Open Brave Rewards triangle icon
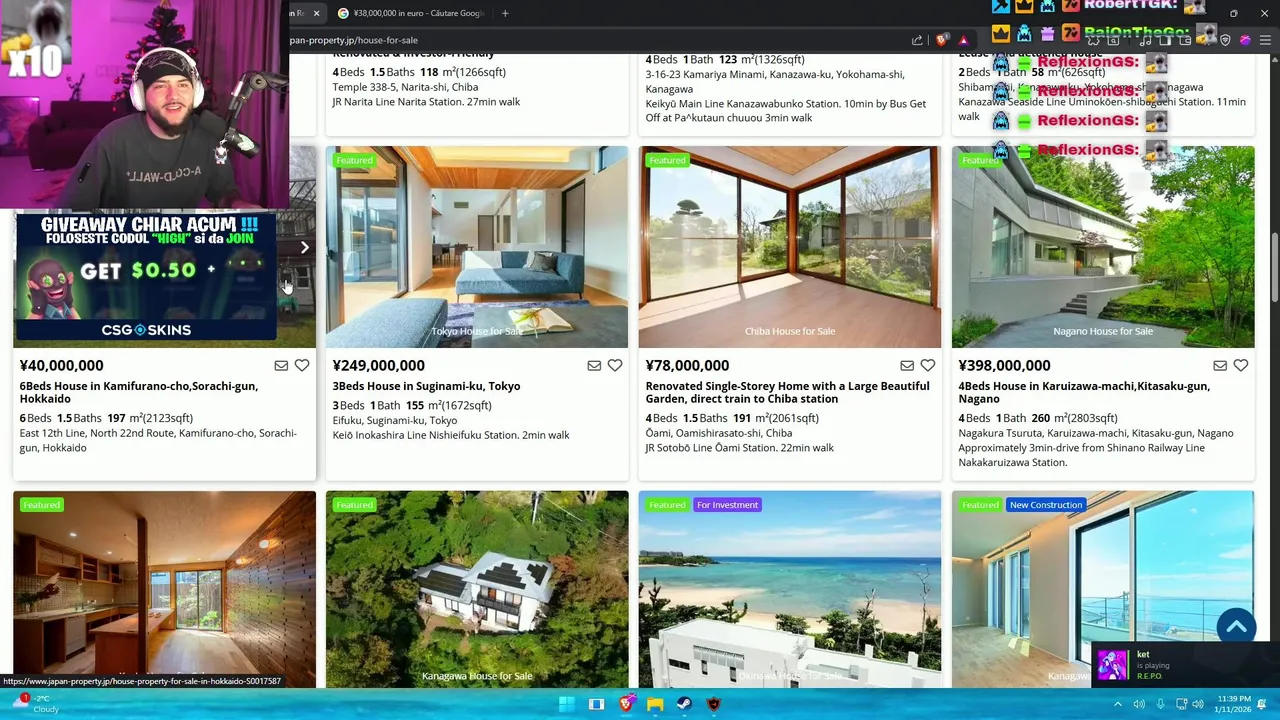The height and width of the screenshot is (720, 1280). 963,40
